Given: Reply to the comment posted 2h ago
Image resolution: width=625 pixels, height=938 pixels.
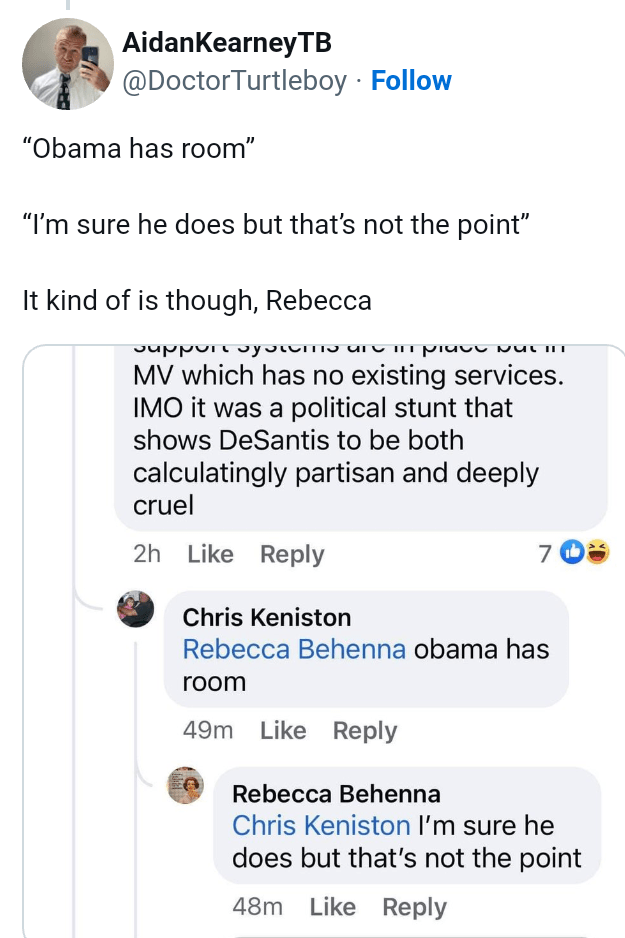Looking at the screenshot, I should [292, 554].
